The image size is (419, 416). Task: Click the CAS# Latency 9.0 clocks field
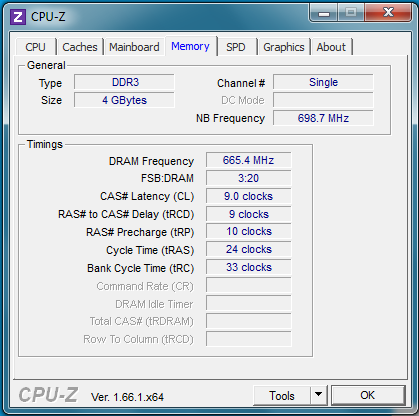(x=249, y=196)
